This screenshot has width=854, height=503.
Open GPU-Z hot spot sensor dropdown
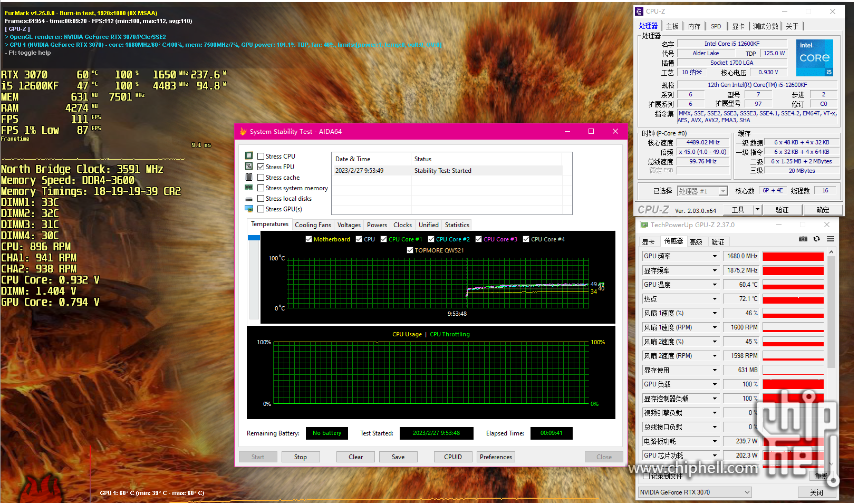click(x=715, y=299)
